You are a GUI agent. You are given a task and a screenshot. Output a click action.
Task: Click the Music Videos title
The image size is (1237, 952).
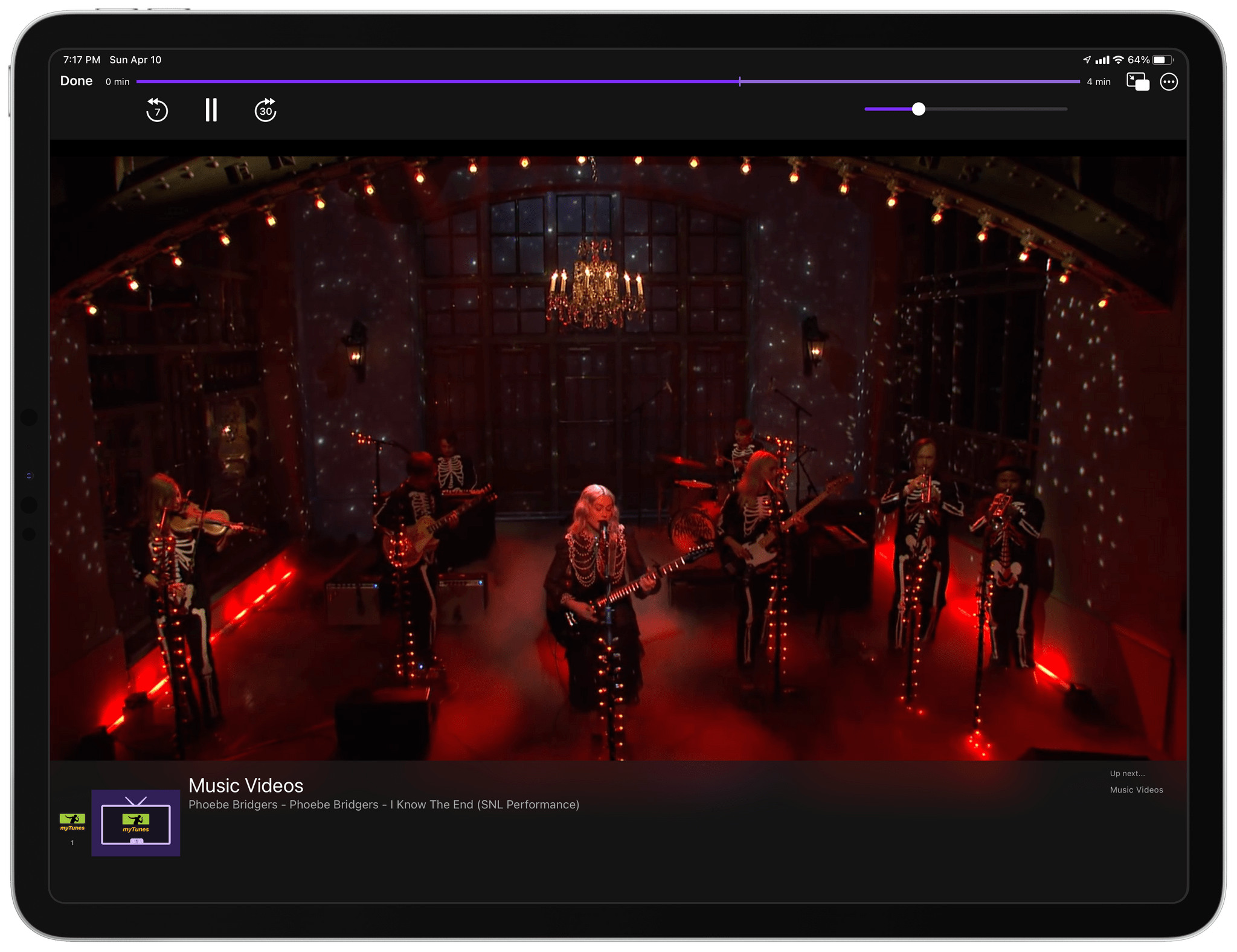pos(246,785)
